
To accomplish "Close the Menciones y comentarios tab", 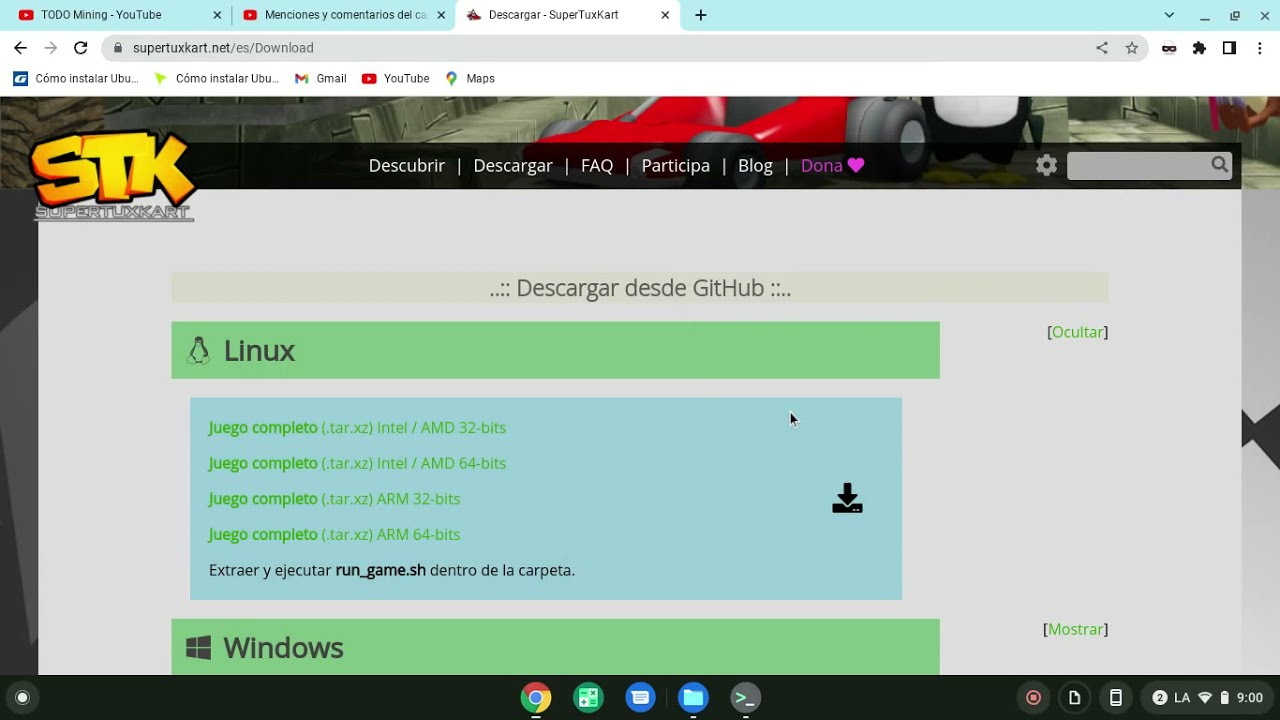I will [441, 15].
